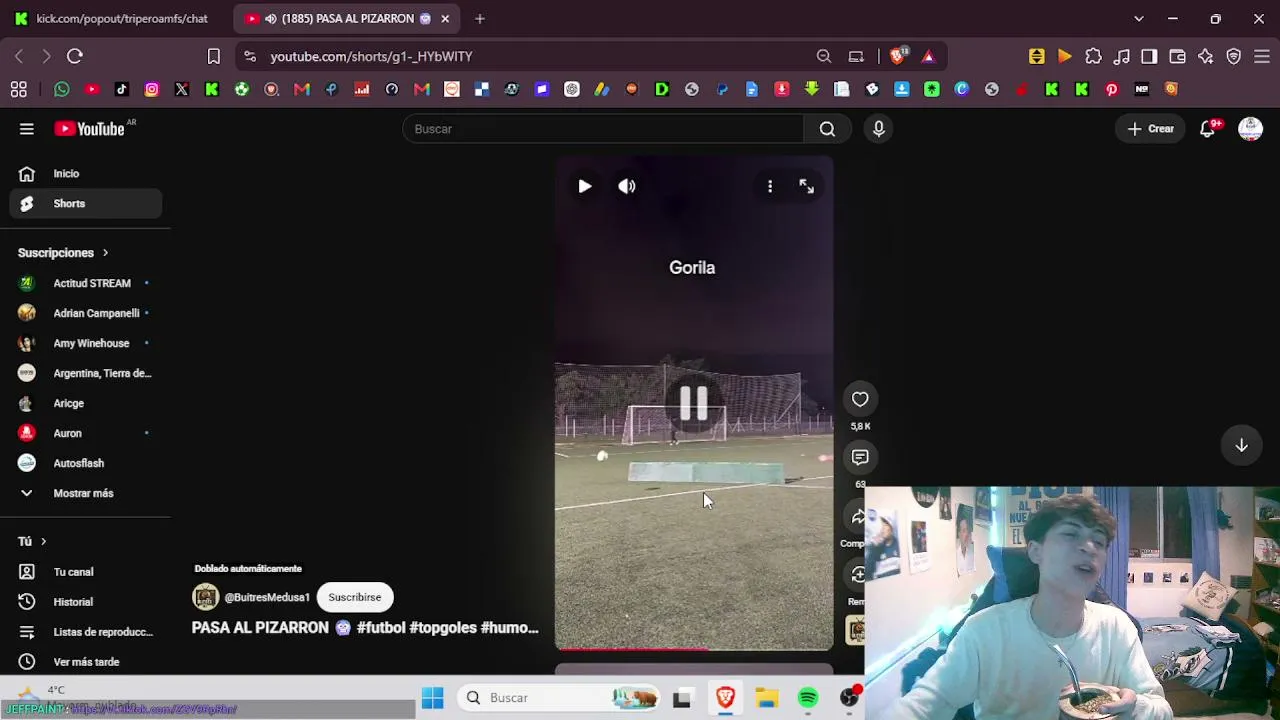The image size is (1280, 720).
Task: Click the play button on the Short
Action: [x=585, y=186]
